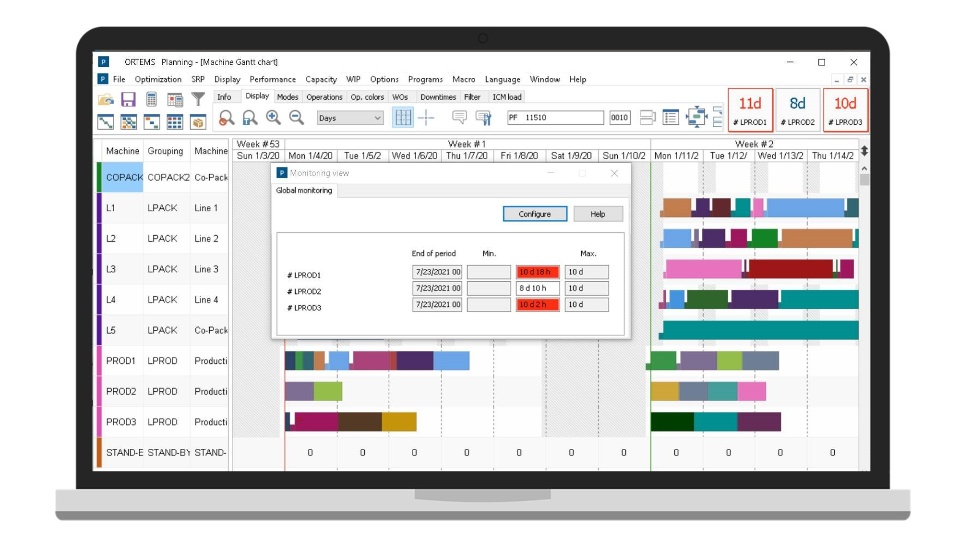This screenshot has height=540, width=960.
Task: Click the zoom out magnifier icon
Action: 296,118
